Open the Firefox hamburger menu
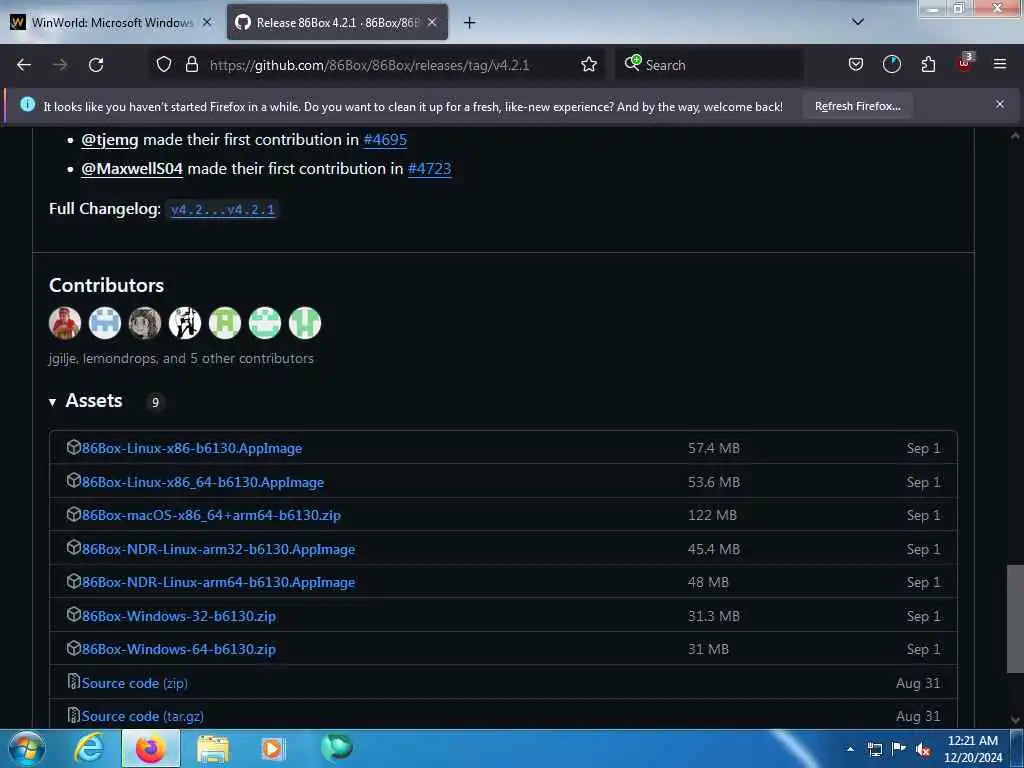Screen dimensions: 1024x768 point(999,64)
